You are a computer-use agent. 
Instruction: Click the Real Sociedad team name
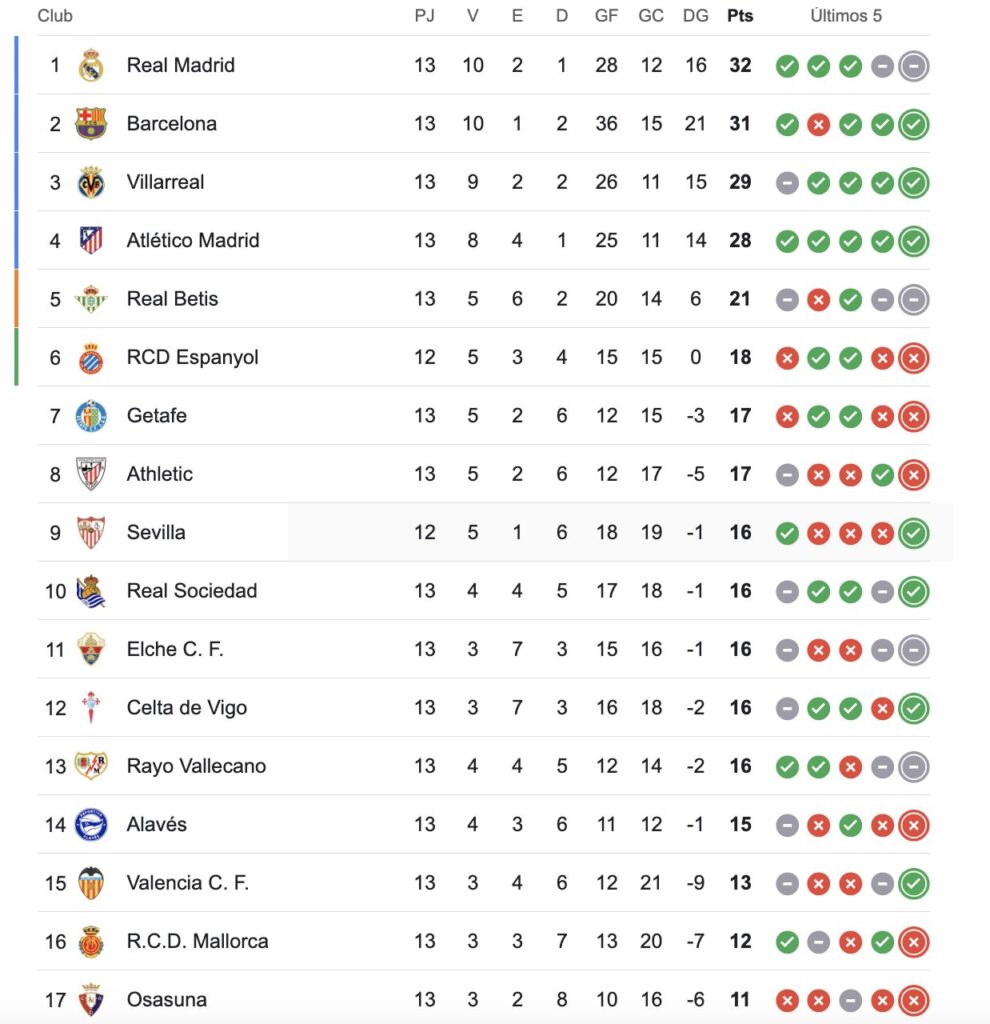191,591
